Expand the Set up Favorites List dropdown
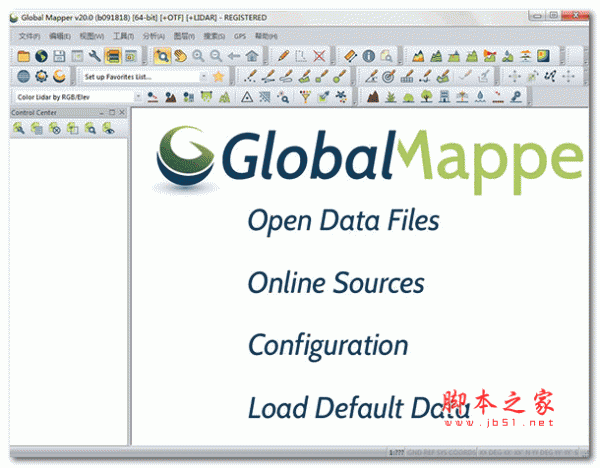The image size is (600, 468). click(x=204, y=77)
